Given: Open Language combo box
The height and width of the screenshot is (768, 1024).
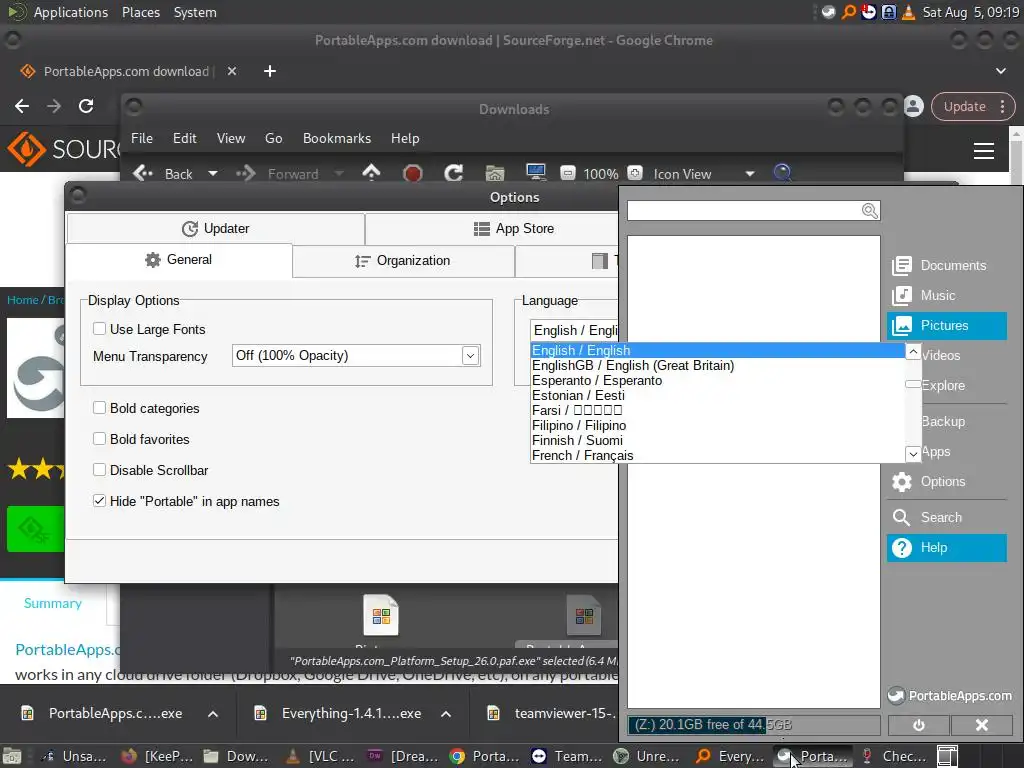Looking at the screenshot, I should (x=574, y=330).
